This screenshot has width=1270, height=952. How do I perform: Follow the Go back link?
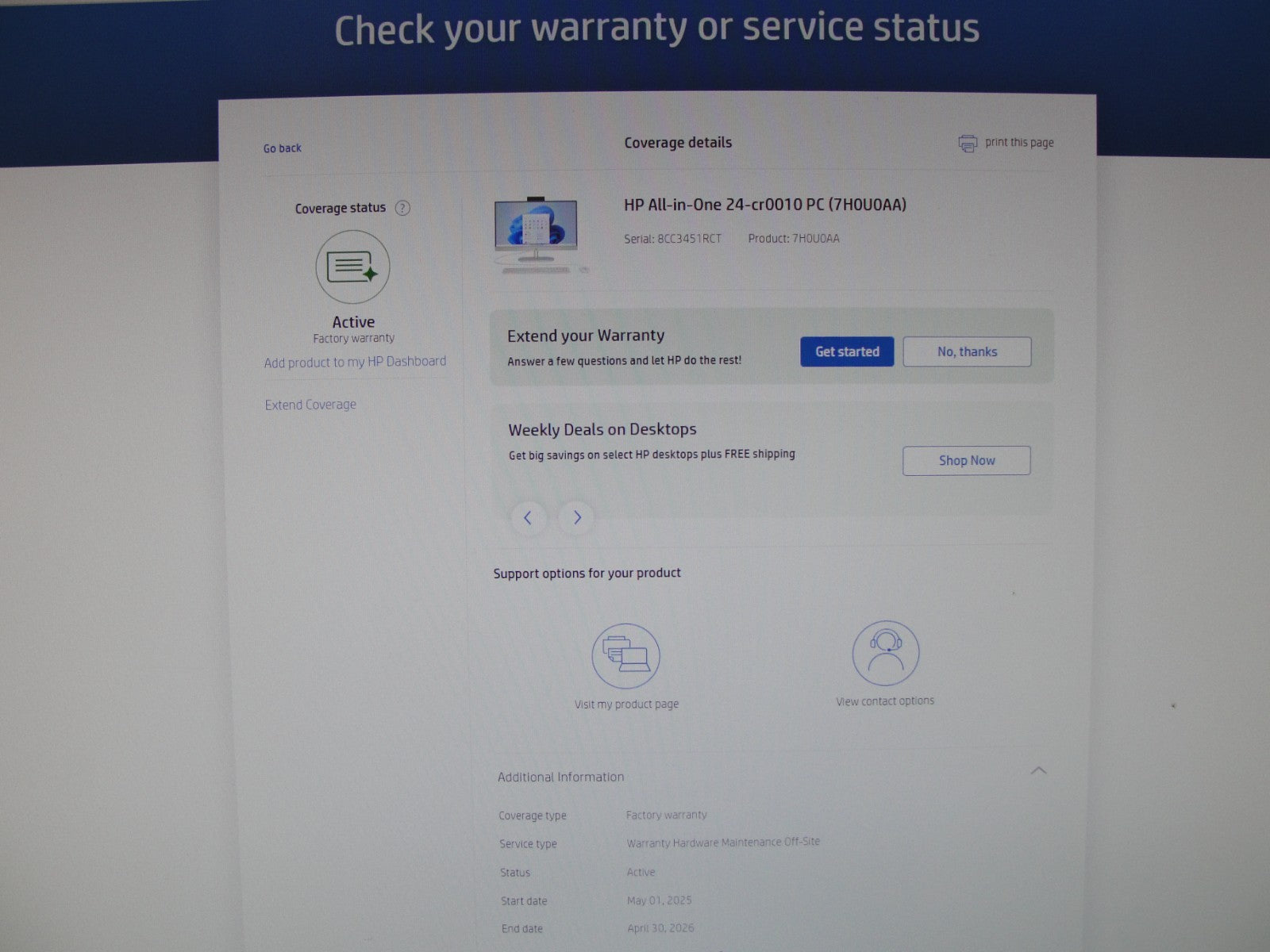283,148
